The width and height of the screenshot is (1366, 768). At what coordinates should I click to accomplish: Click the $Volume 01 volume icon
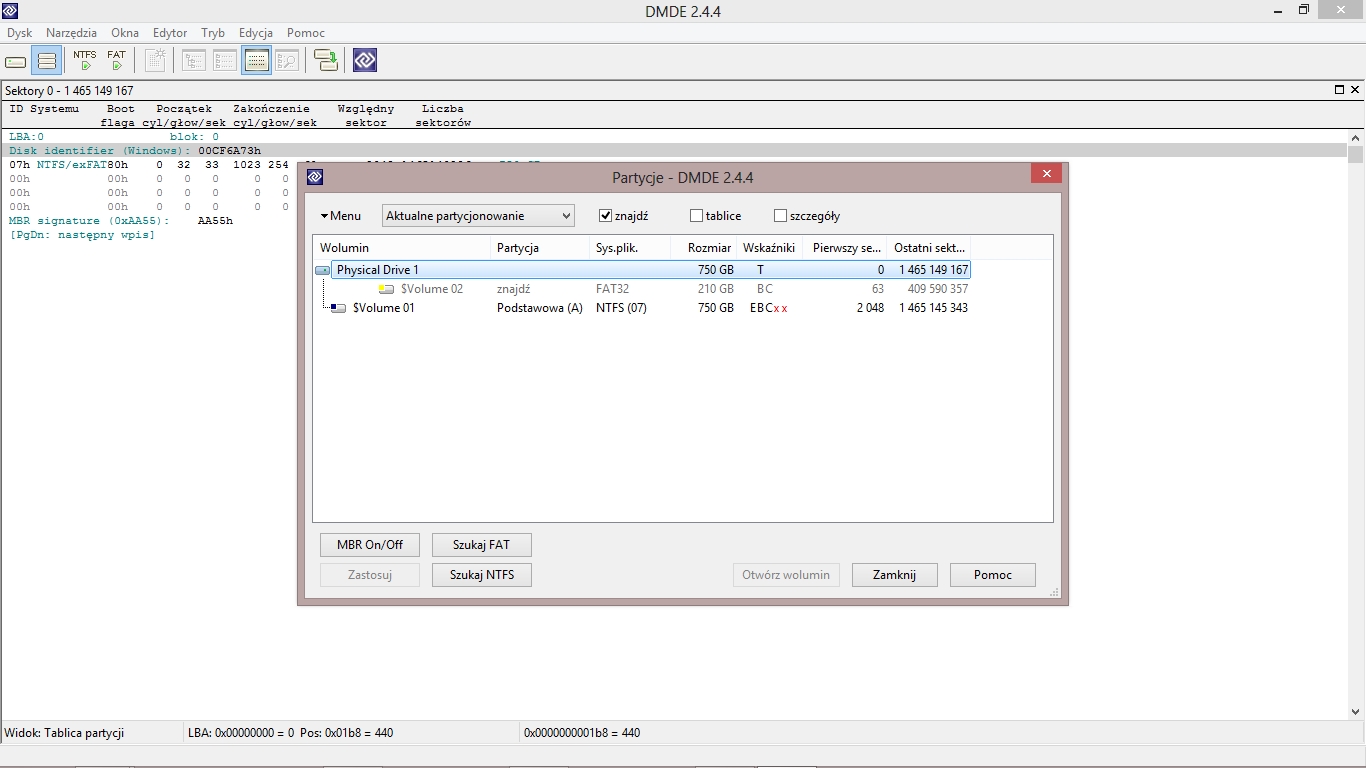coord(338,308)
